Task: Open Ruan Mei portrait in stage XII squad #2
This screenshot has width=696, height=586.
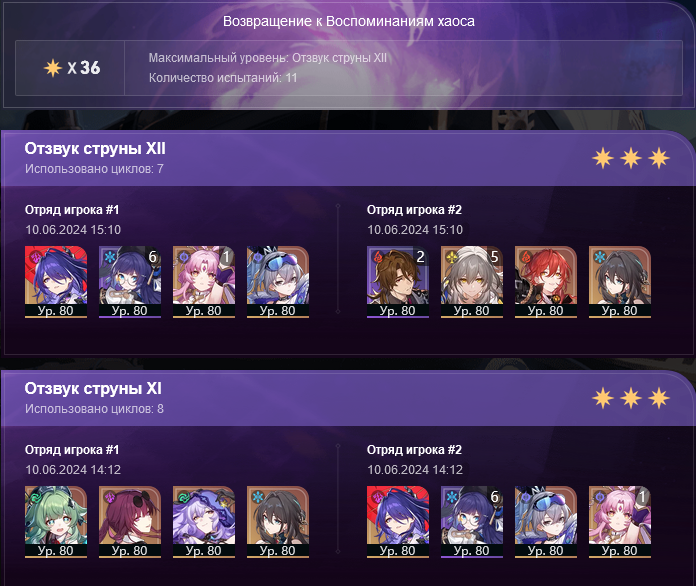Action: pyautogui.click(x=620, y=282)
